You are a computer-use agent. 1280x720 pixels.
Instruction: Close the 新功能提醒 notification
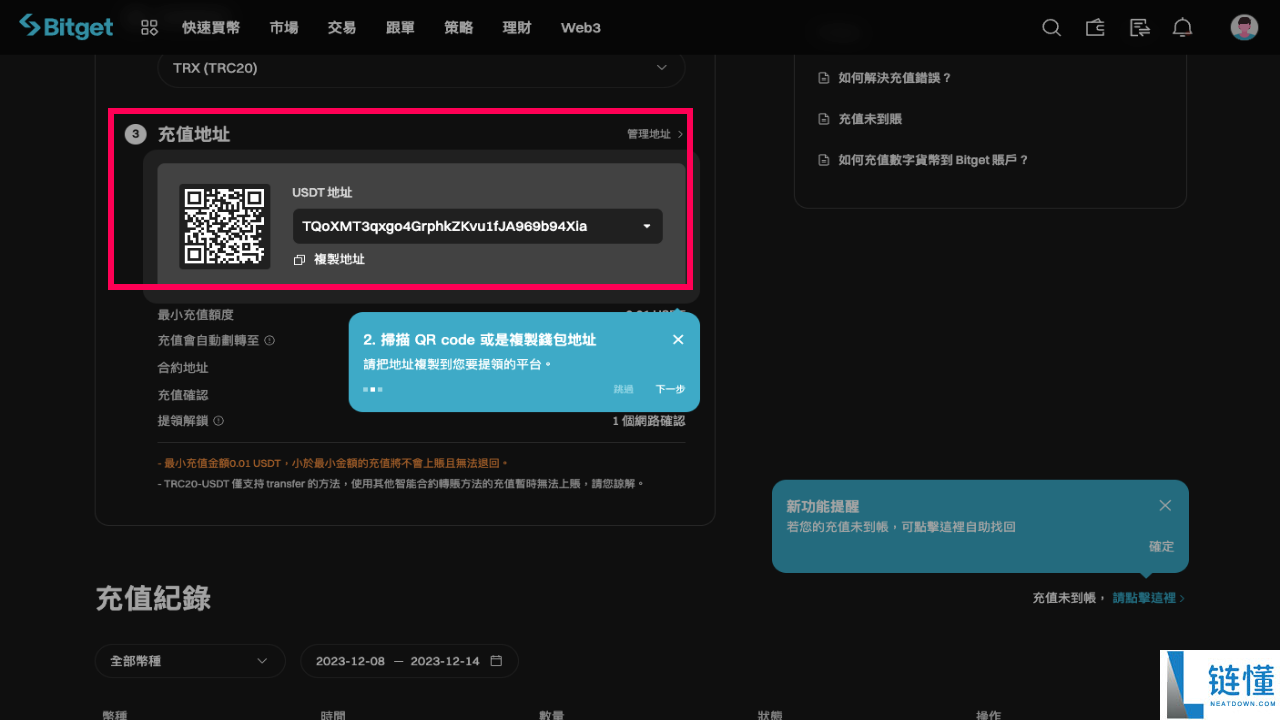1165,505
